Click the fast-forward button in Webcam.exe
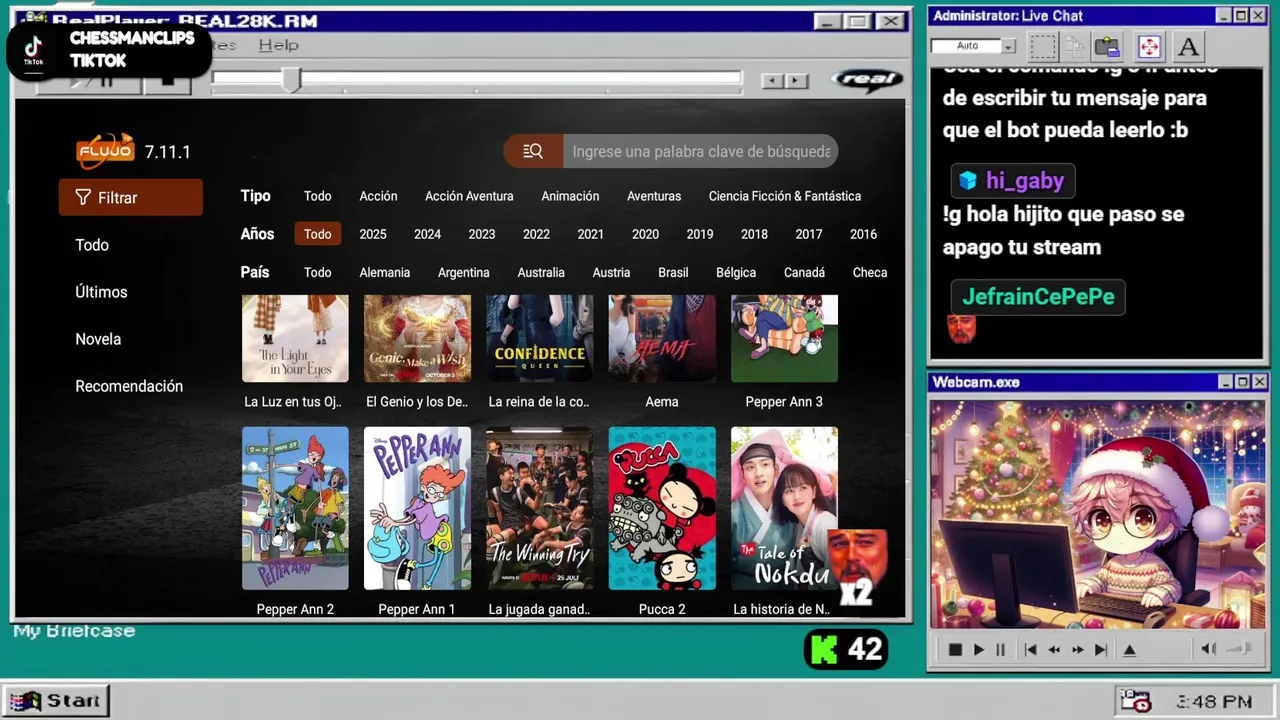Image resolution: width=1280 pixels, height=720 pixels. tap(1078, 650)
